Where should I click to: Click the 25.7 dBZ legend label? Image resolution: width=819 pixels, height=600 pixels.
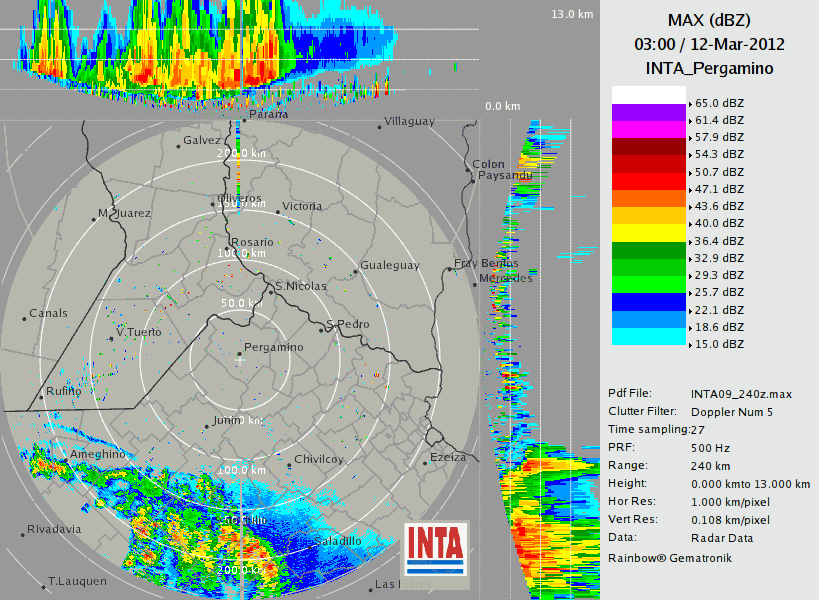coord(719,292)
